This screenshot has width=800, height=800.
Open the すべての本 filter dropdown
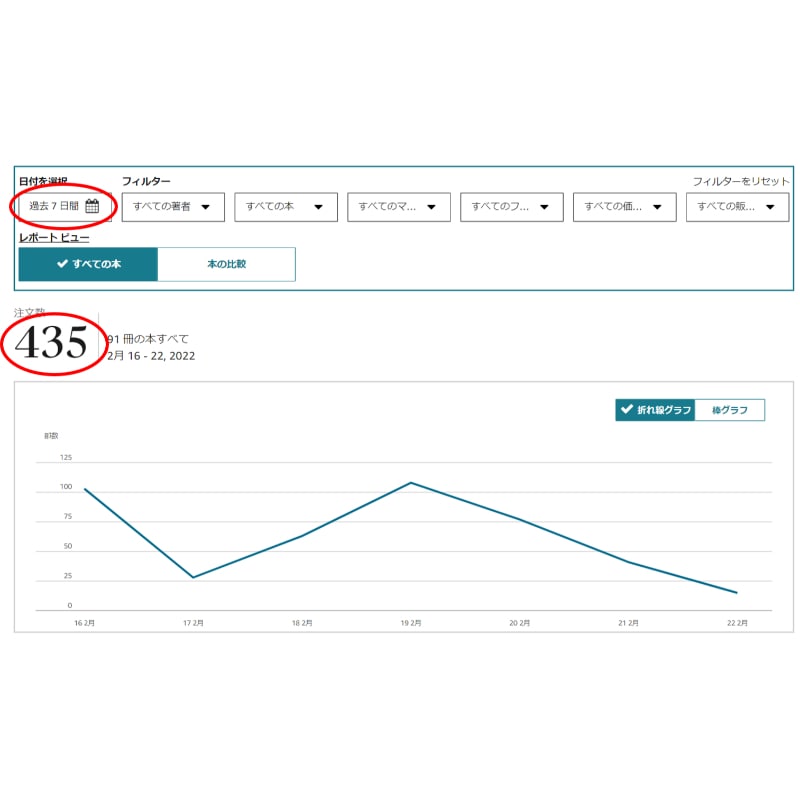(286, 207)
